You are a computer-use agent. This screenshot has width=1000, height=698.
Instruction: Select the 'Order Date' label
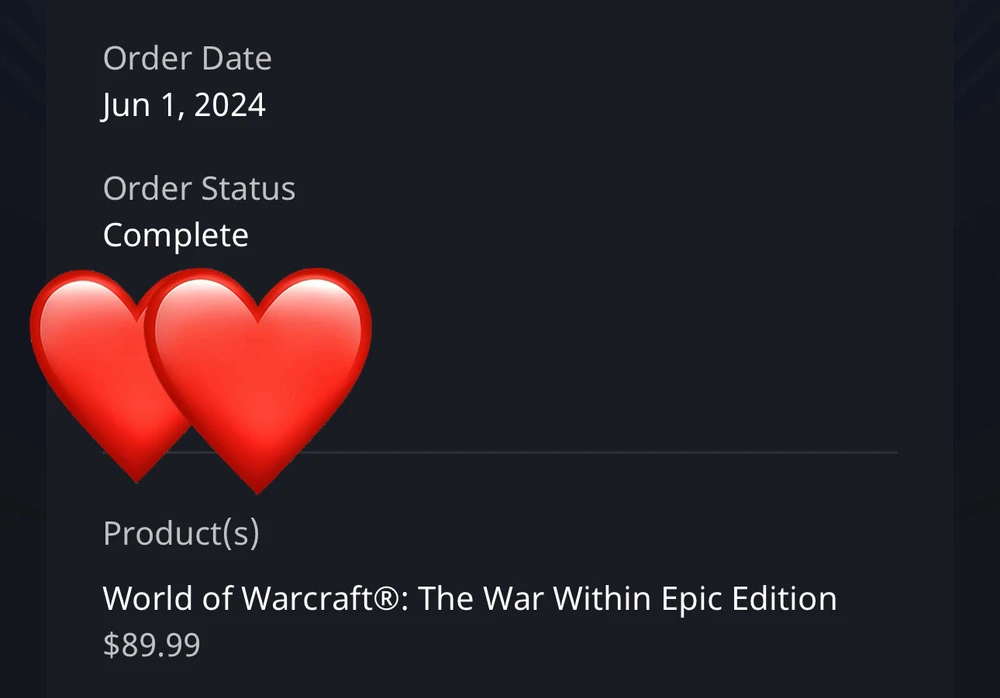(x=188, y=59)
